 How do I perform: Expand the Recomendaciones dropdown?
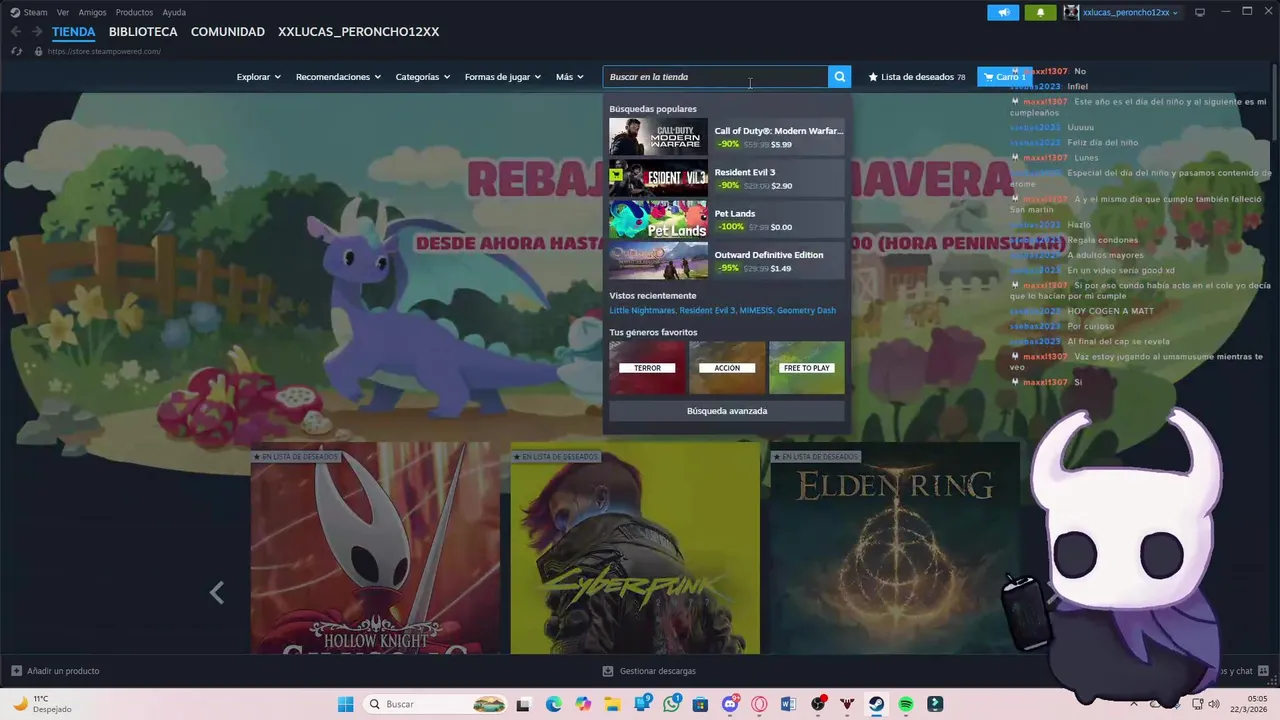coord(338,77)
